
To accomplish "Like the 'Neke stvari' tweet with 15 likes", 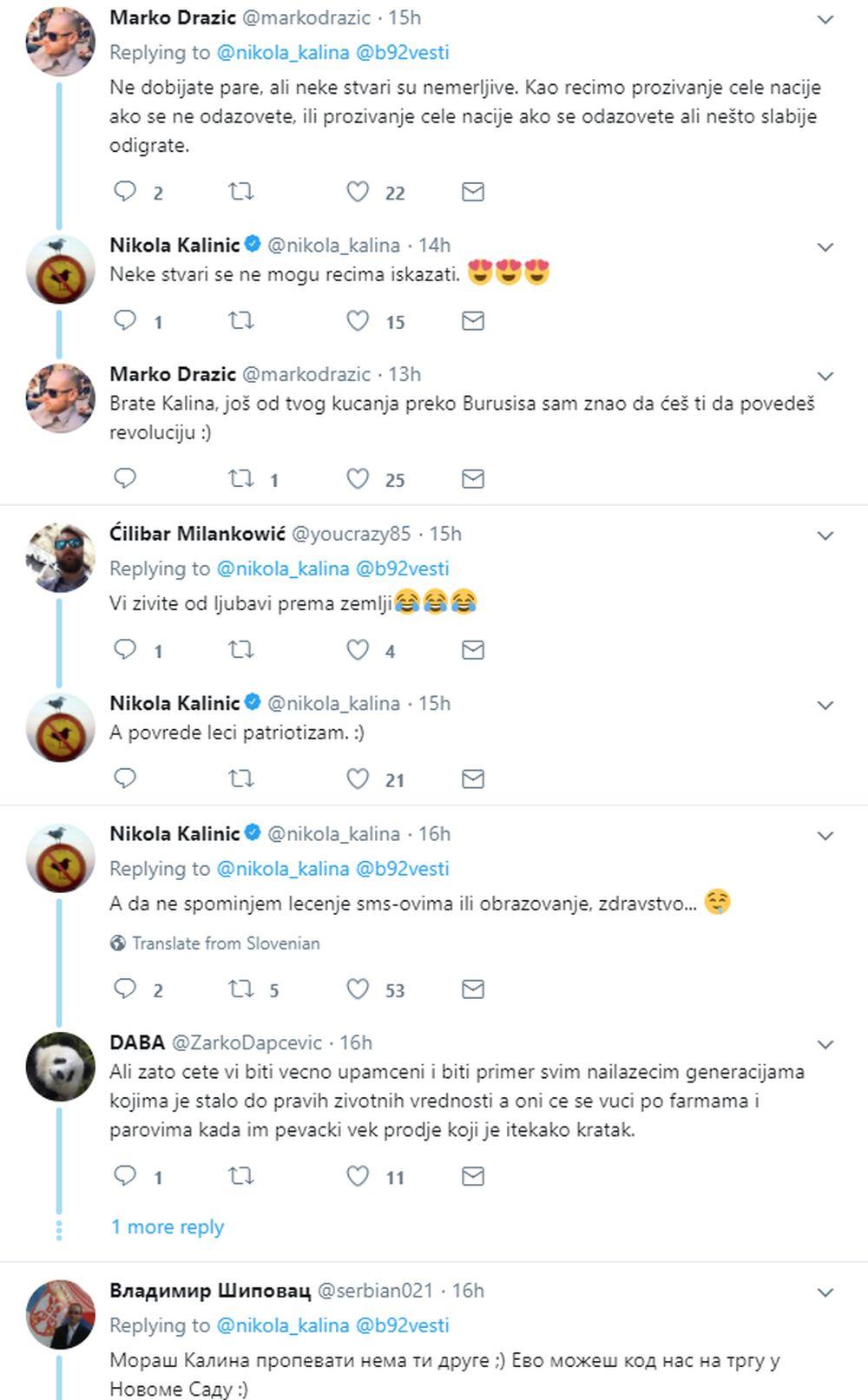I will (x=358, y=321).
